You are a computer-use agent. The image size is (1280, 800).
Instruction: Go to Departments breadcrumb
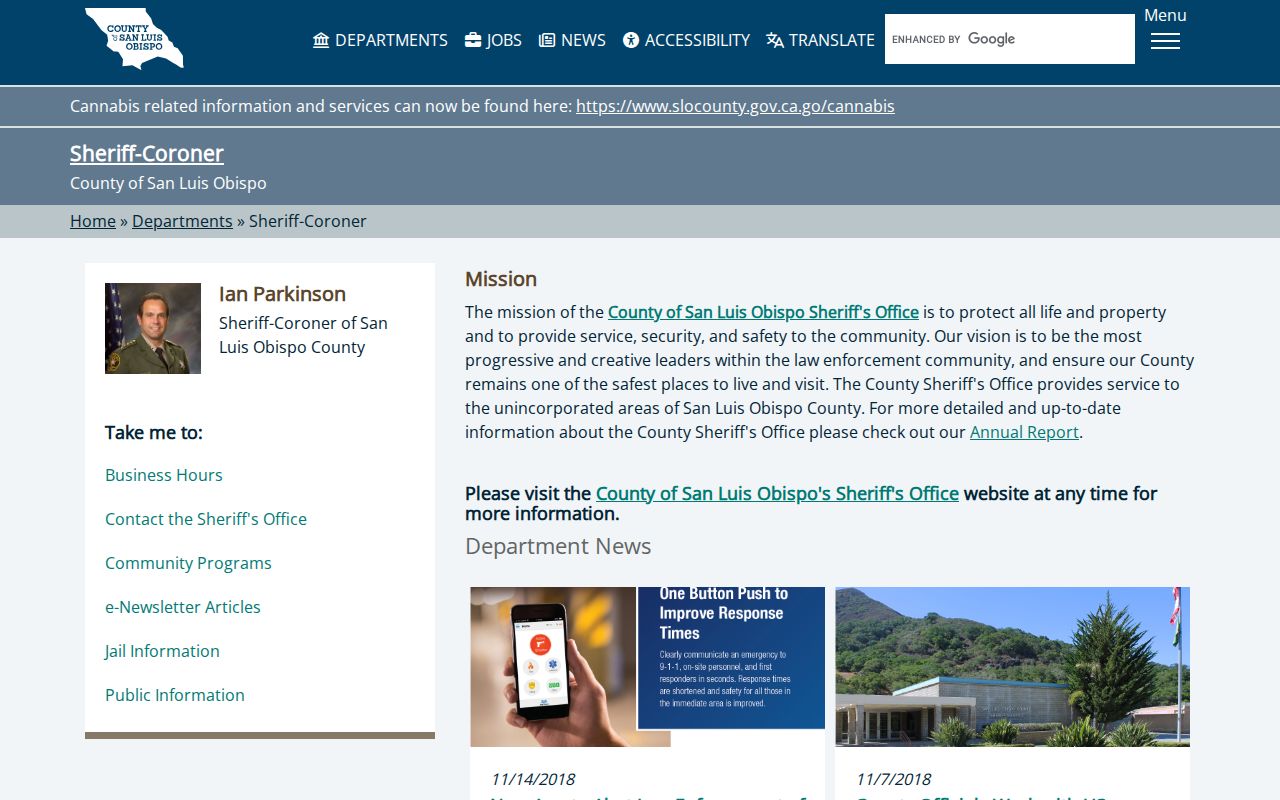182,221
